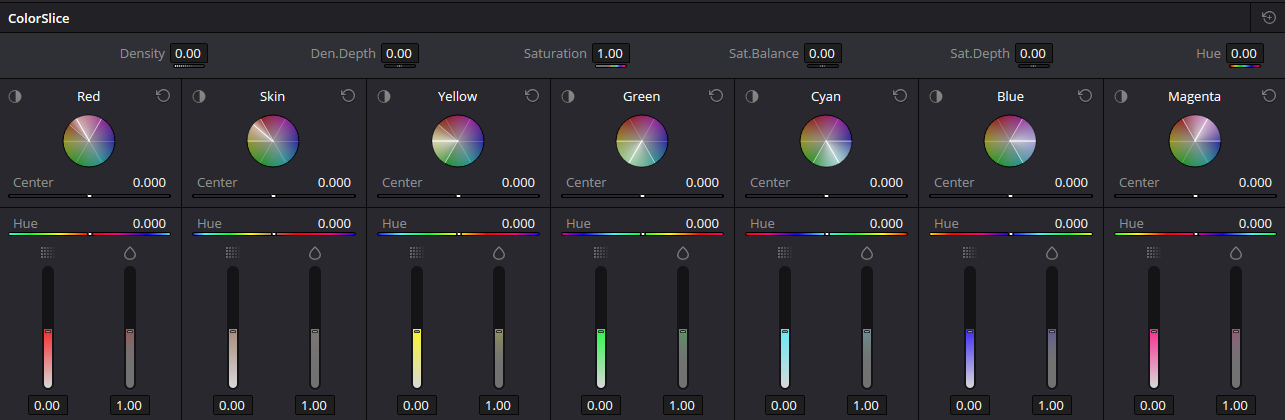1285x420 pixels.
Task: Click the global Hue value field
Action: (1244, 53)
